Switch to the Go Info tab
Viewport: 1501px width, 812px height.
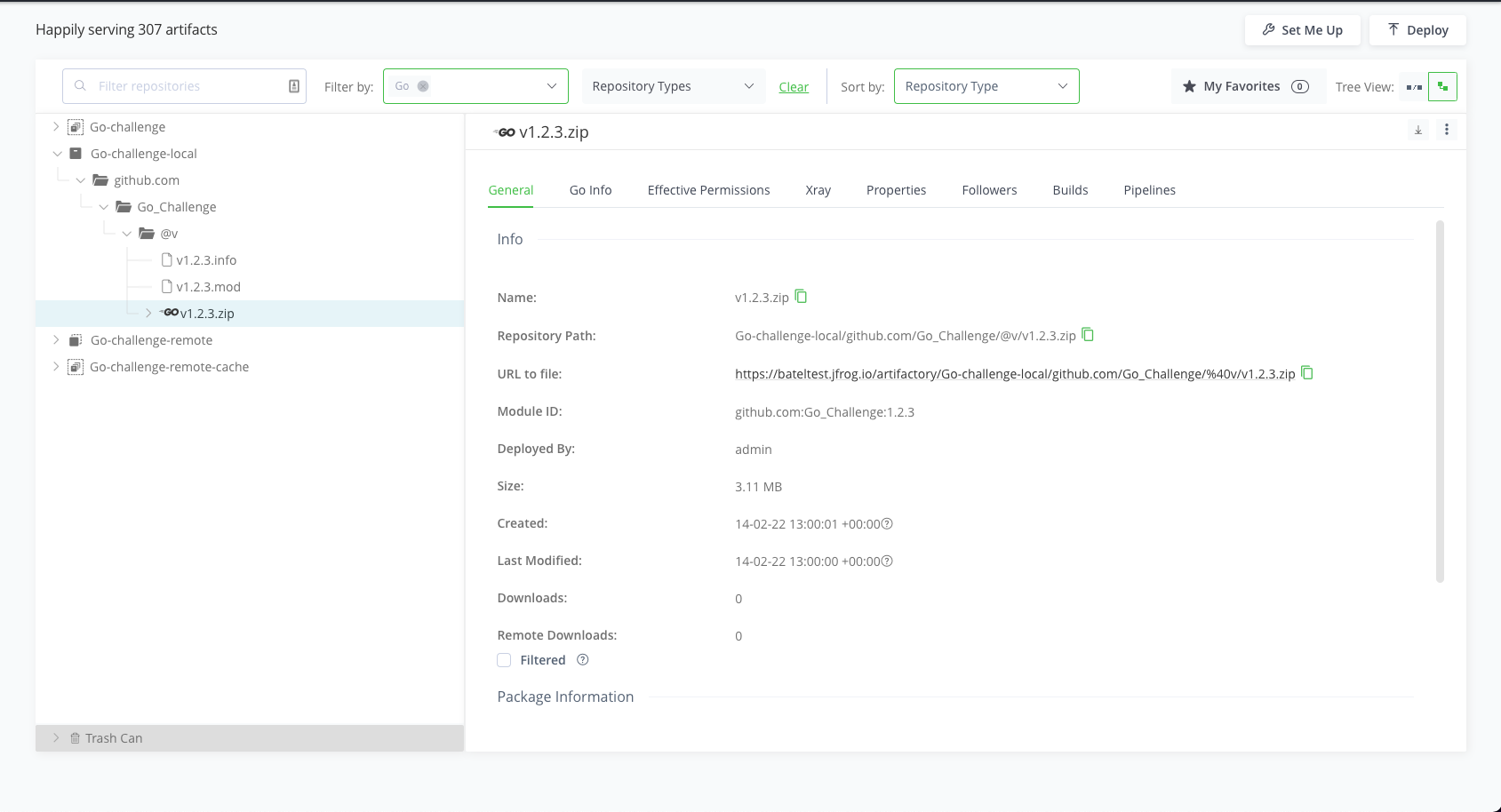pyautogui.click(x=590, y=190)
